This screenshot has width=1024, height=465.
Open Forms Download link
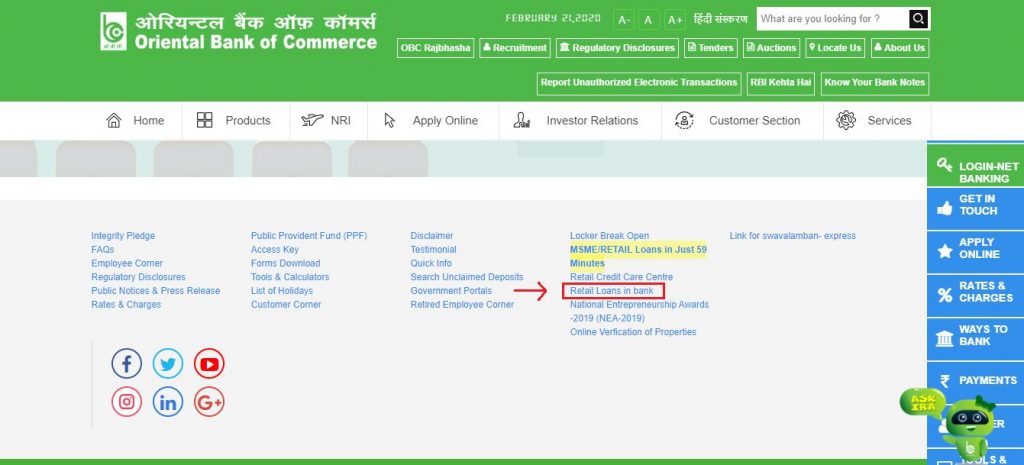[x=285, y=263]
